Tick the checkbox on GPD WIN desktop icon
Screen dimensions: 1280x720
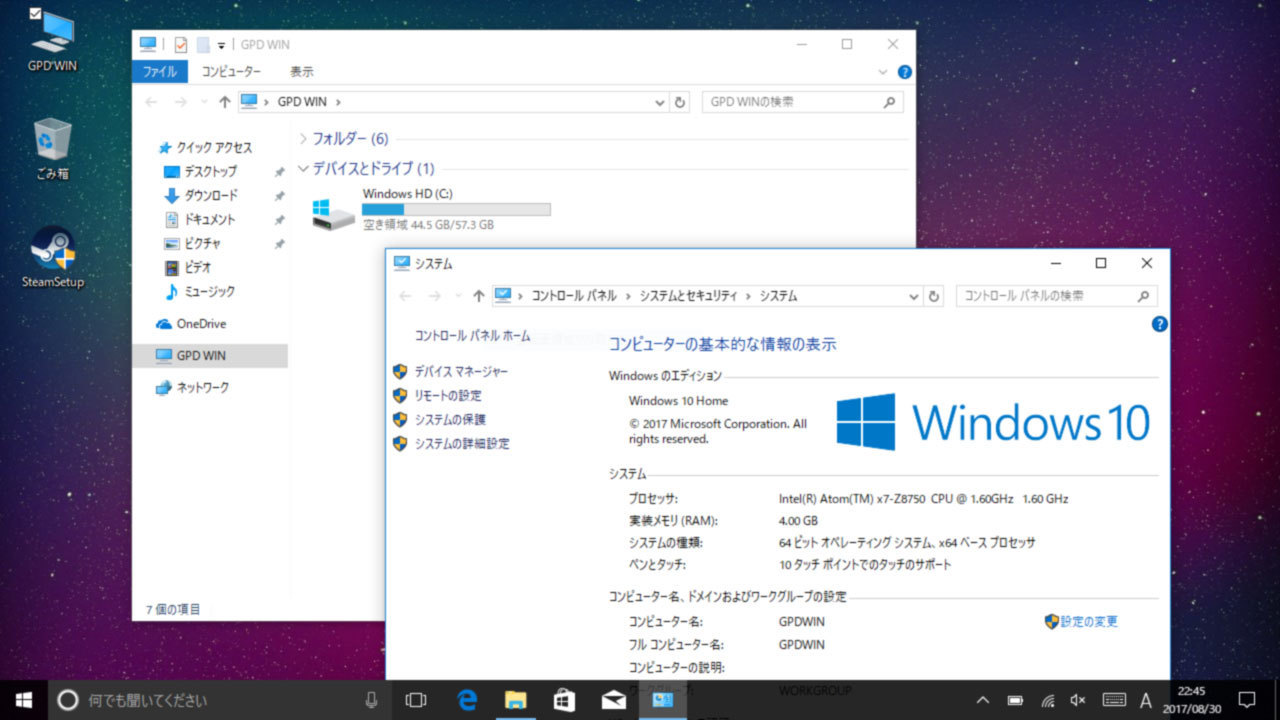[x=35, y=13]
